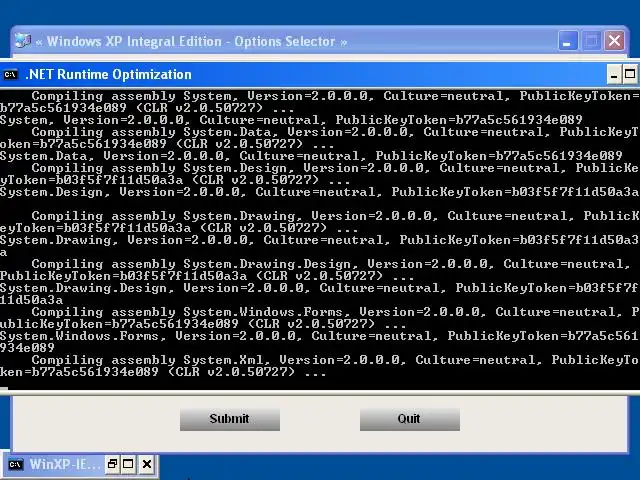The image size is (640, 480).
Task: Restore the minimized WinXP-IE window
Action: pos(112,464)
